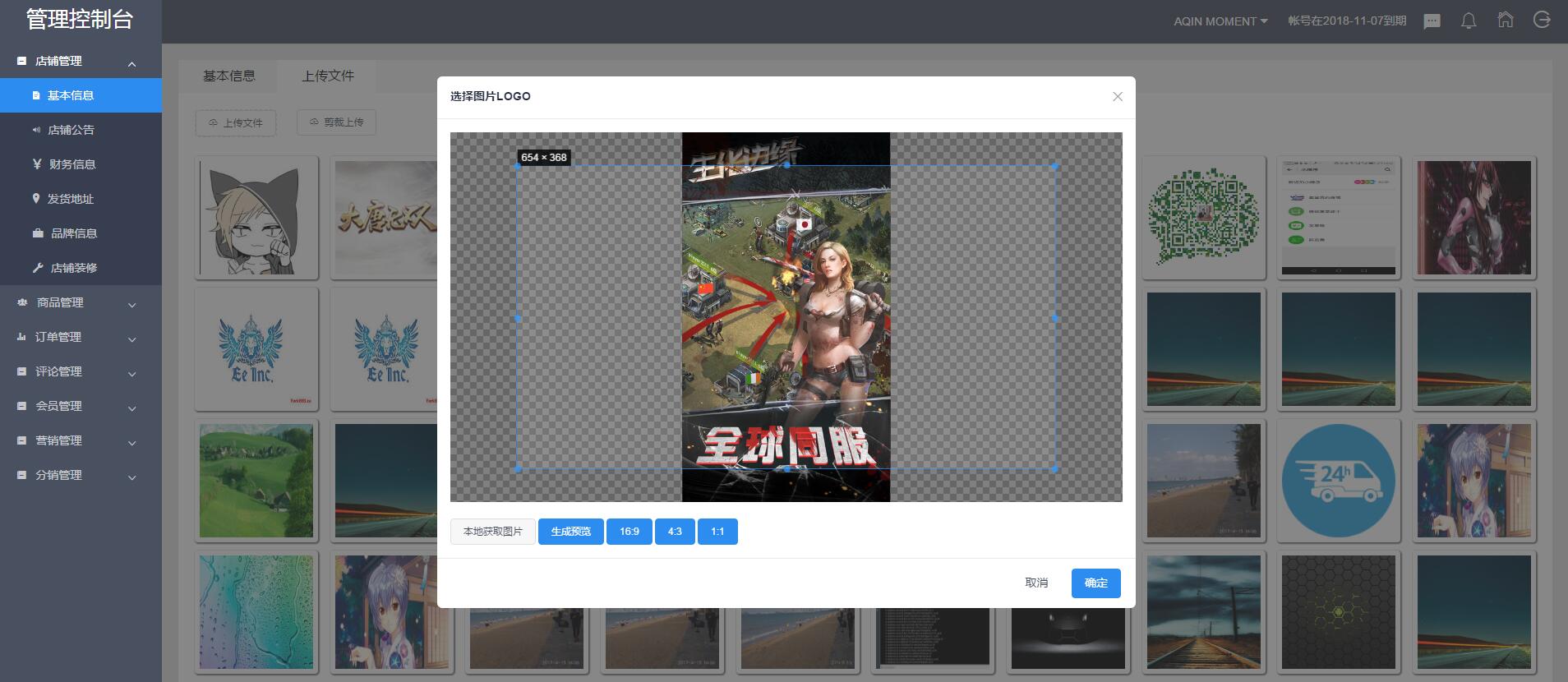Switch to the 上传文件 tab
1568x682 pixels.
327,76
